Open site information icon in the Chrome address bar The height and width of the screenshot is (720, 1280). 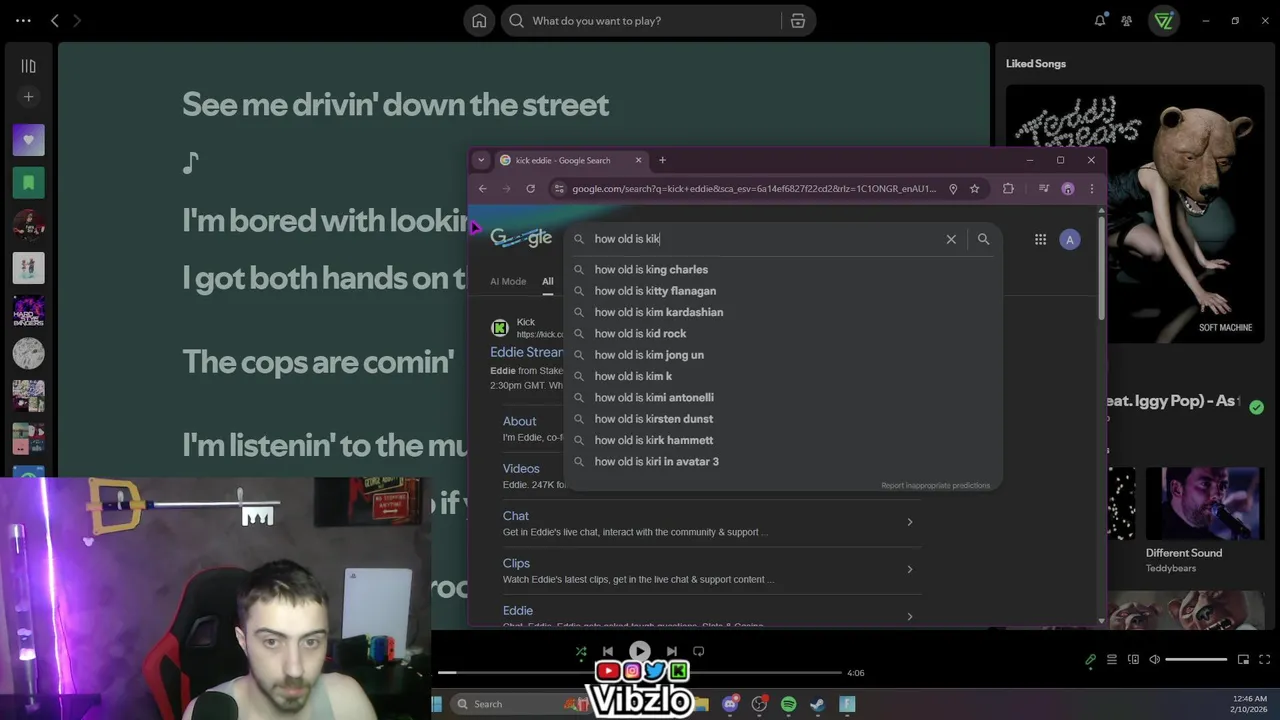tap(559, 188)
